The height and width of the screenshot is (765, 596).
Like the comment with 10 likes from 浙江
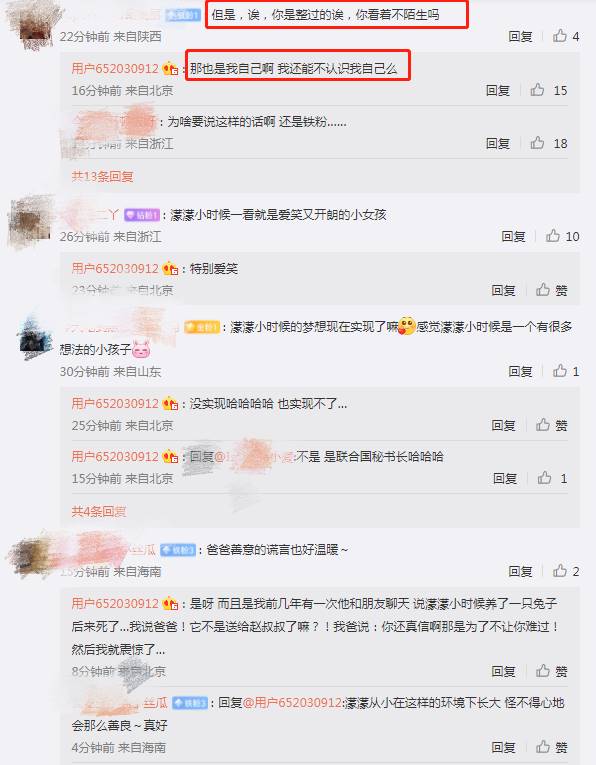562,236
